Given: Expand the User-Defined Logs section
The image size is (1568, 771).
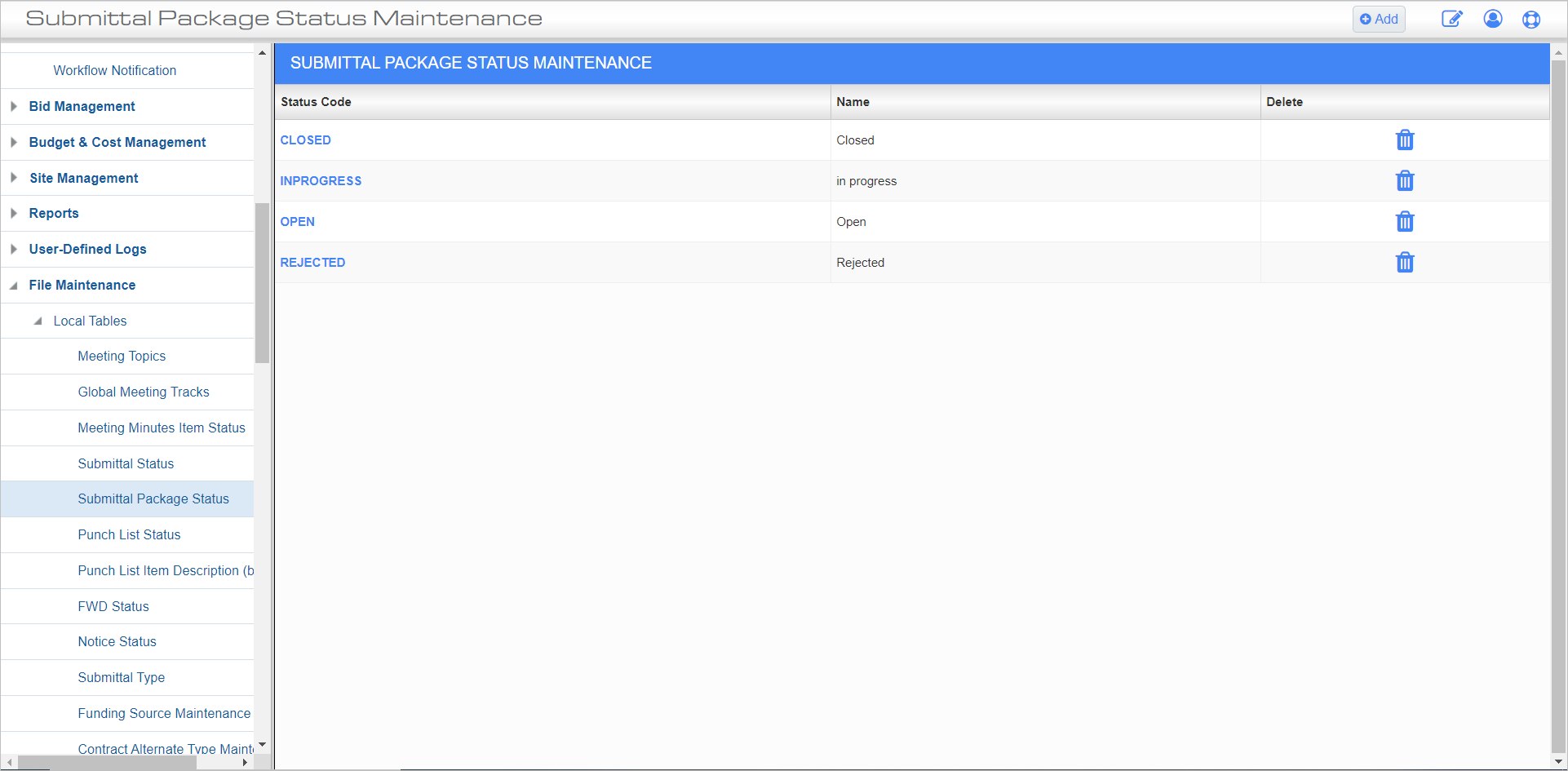Looking at the screenshot, I should pyautogui.click(x=13, y=249).
